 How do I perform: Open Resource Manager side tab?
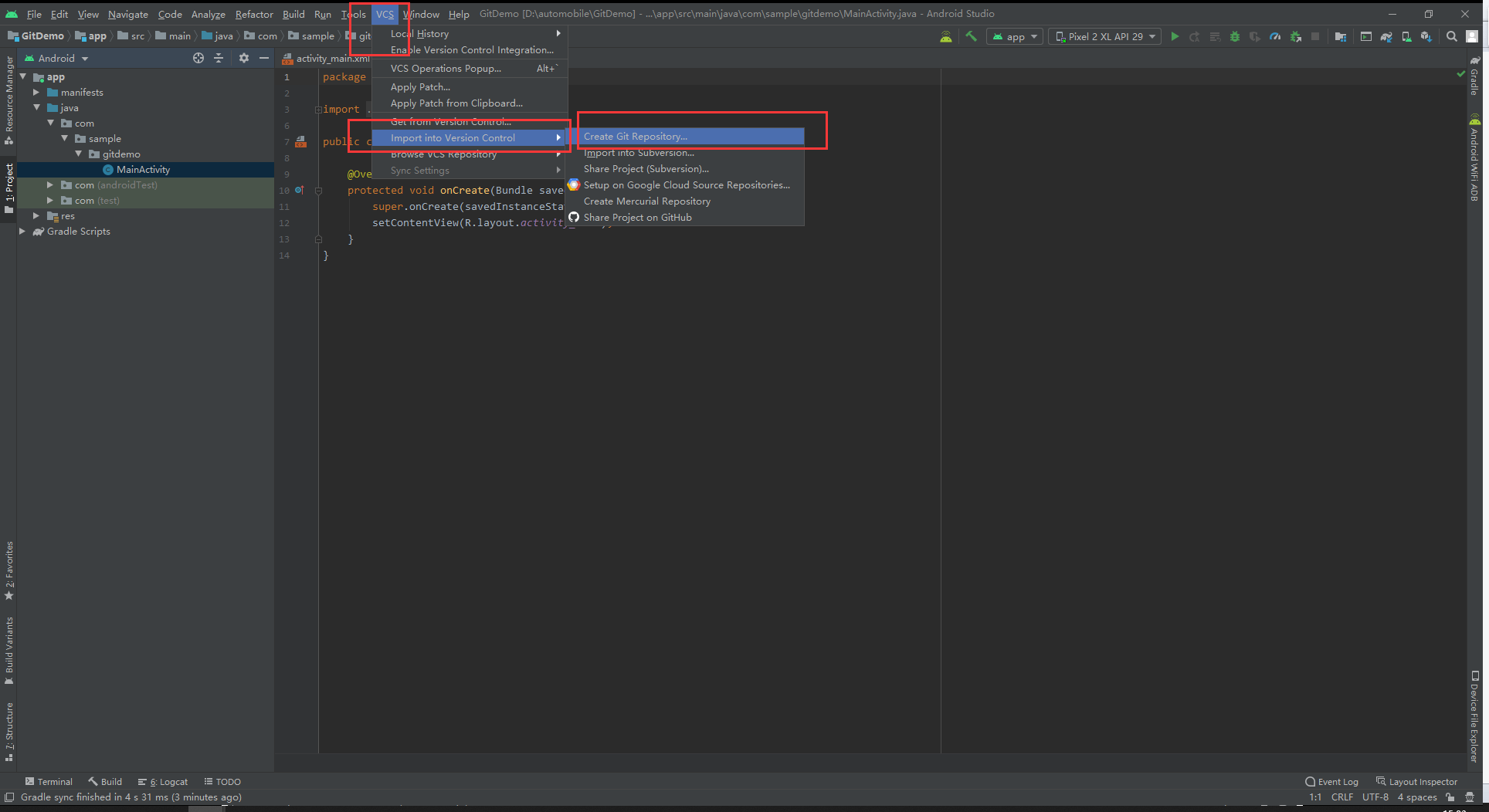[9, 100]
